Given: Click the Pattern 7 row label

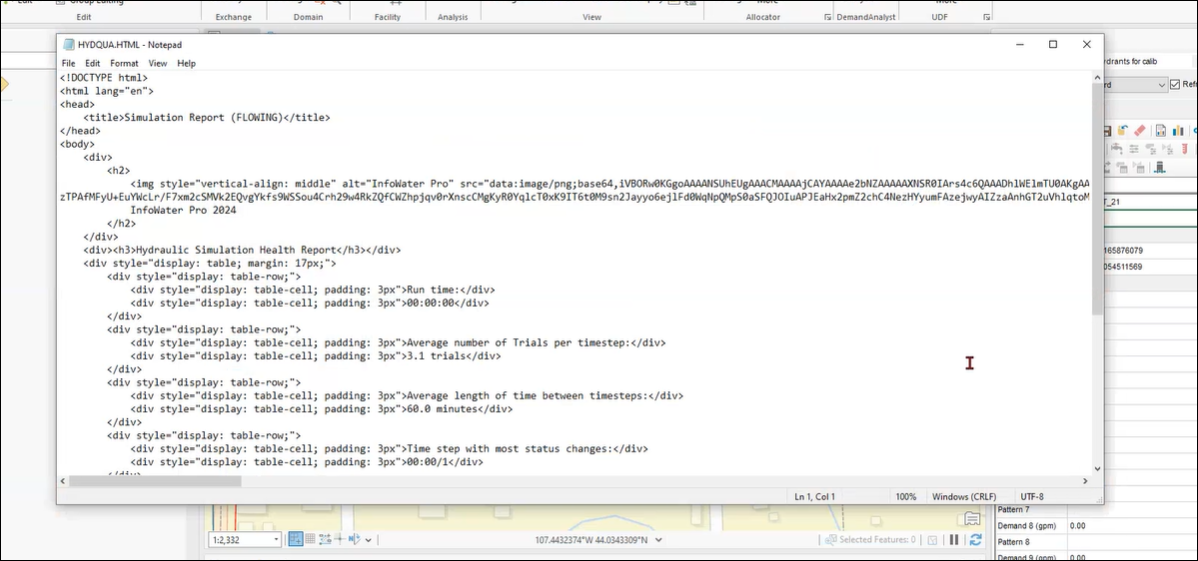Looking at the screenshot, I should pyautogui.click(x=1013, y=510).
